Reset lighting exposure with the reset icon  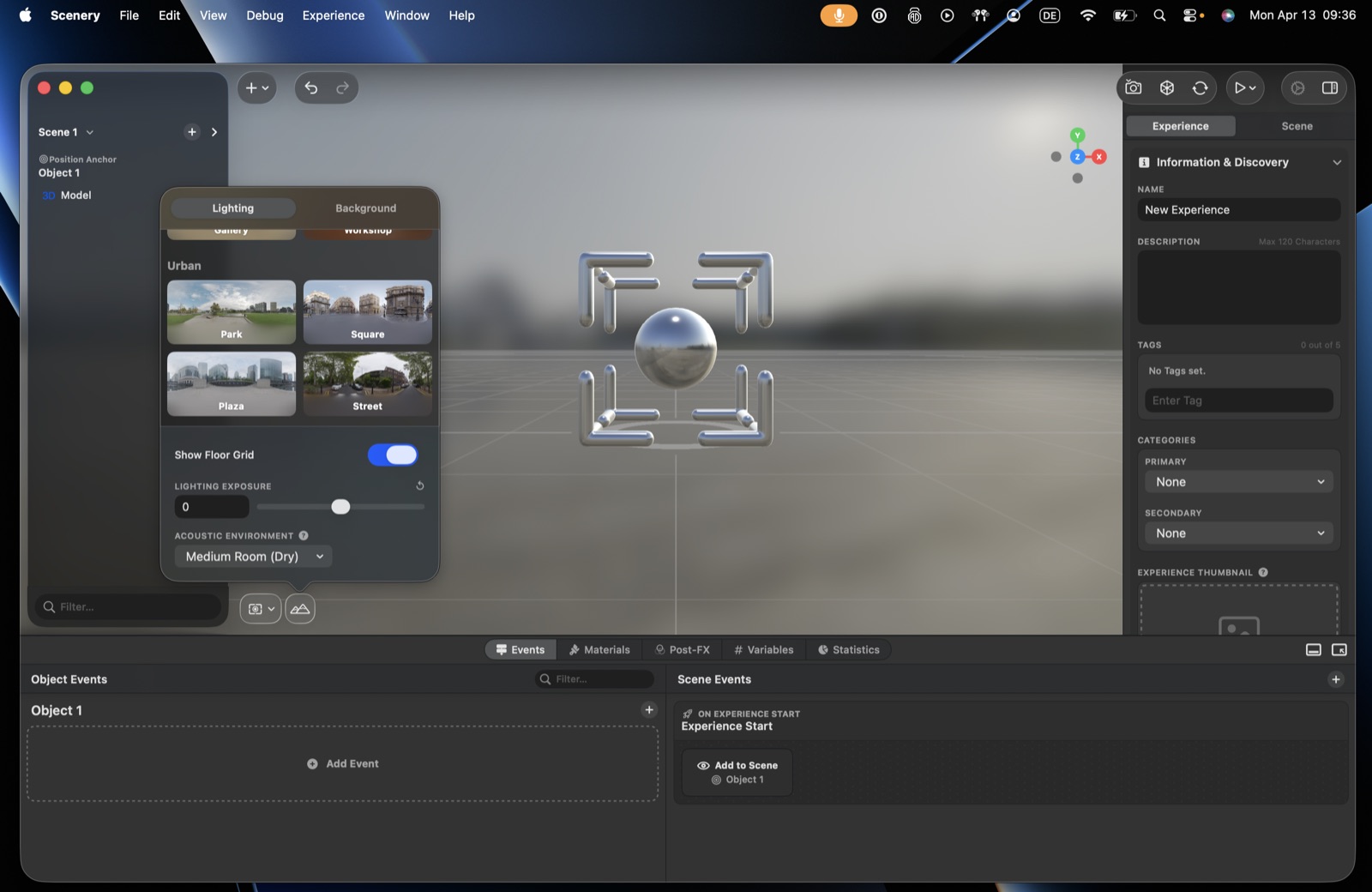point(420,485)
